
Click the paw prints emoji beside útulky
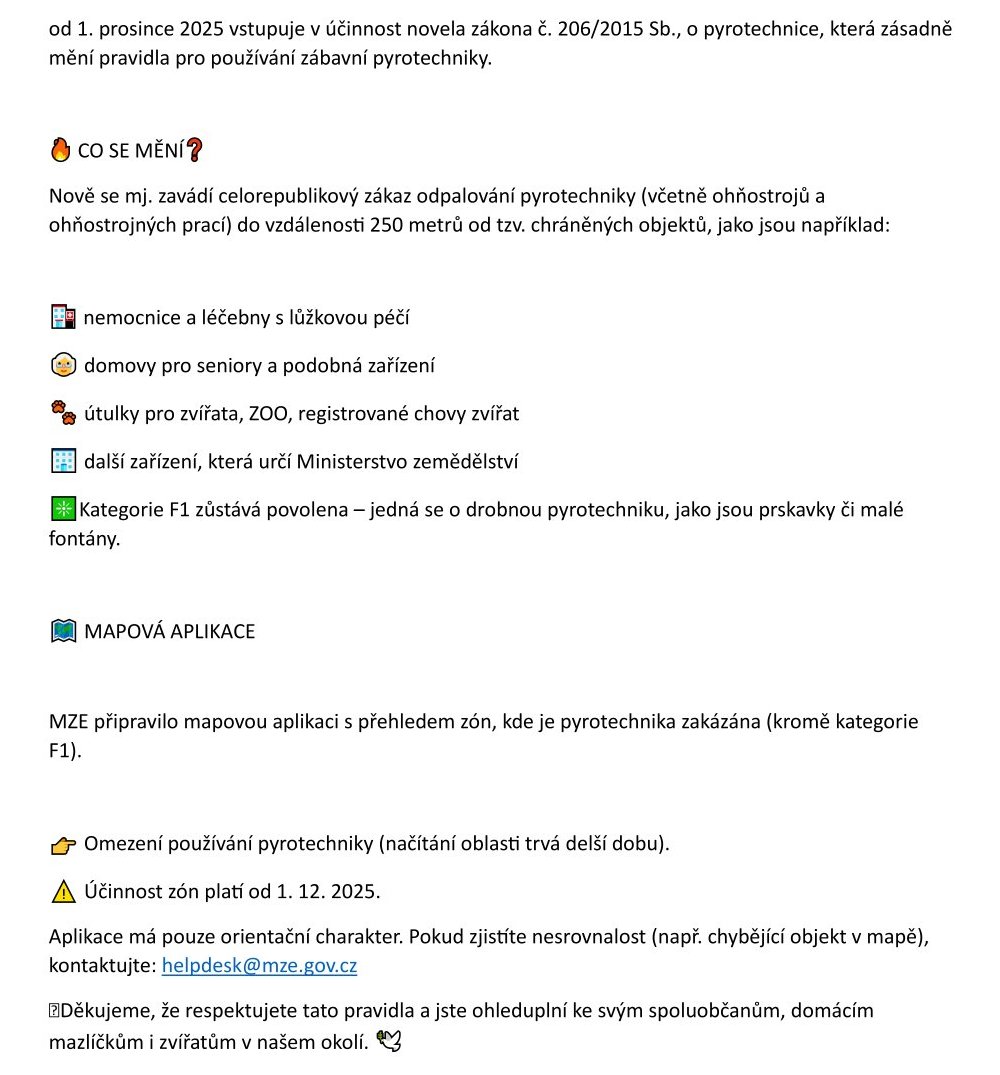(x=63, y=413)
